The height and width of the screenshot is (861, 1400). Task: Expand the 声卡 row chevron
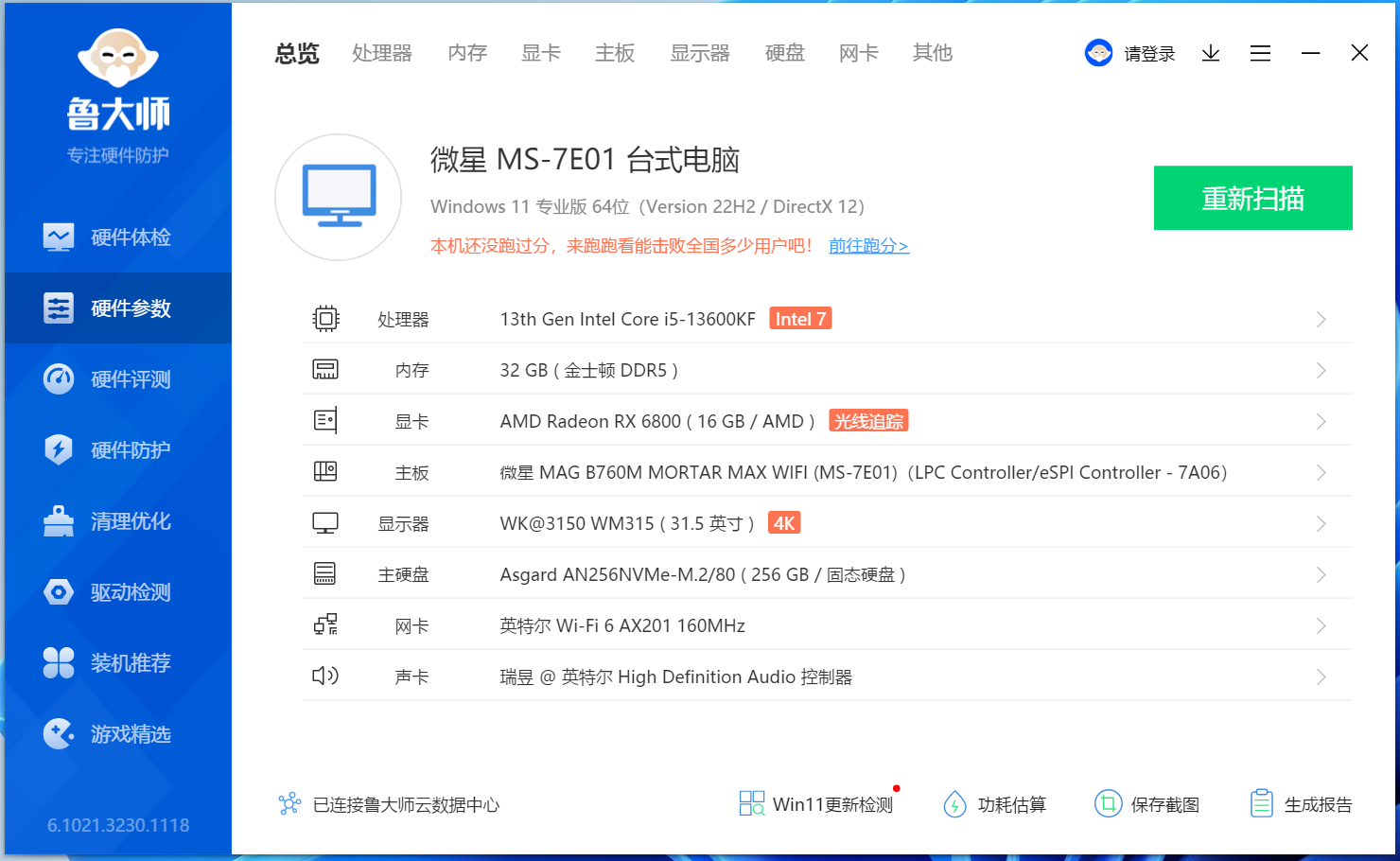pos(1321,677)
